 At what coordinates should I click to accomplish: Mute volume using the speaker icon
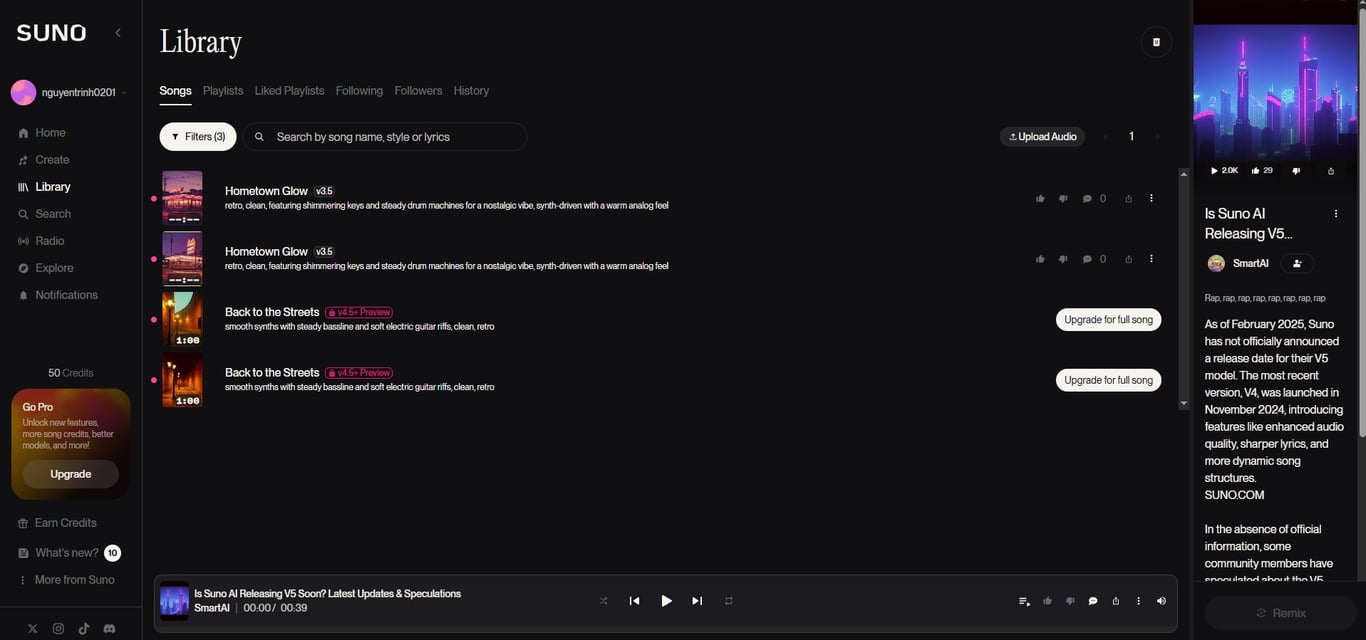pyautogui.click(x=1161, y=601)
